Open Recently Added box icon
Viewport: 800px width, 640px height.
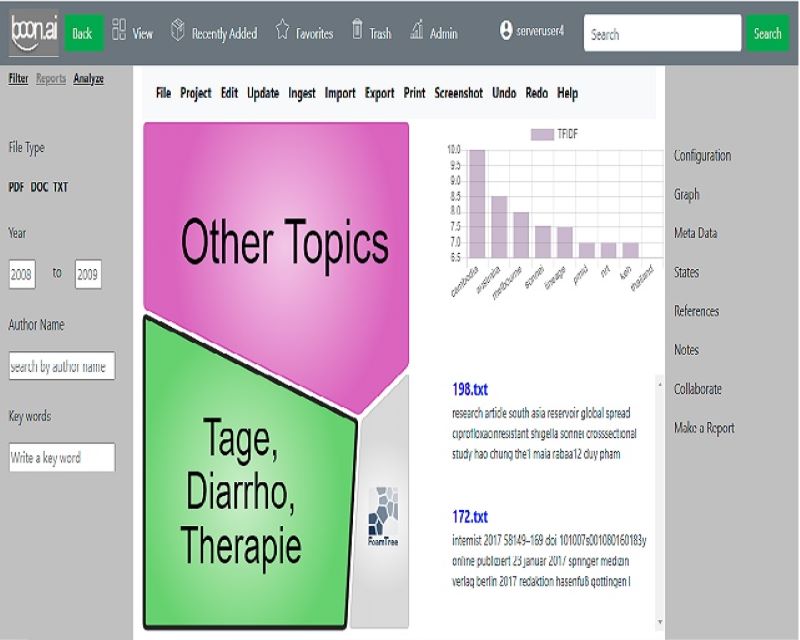pos(177,31)
